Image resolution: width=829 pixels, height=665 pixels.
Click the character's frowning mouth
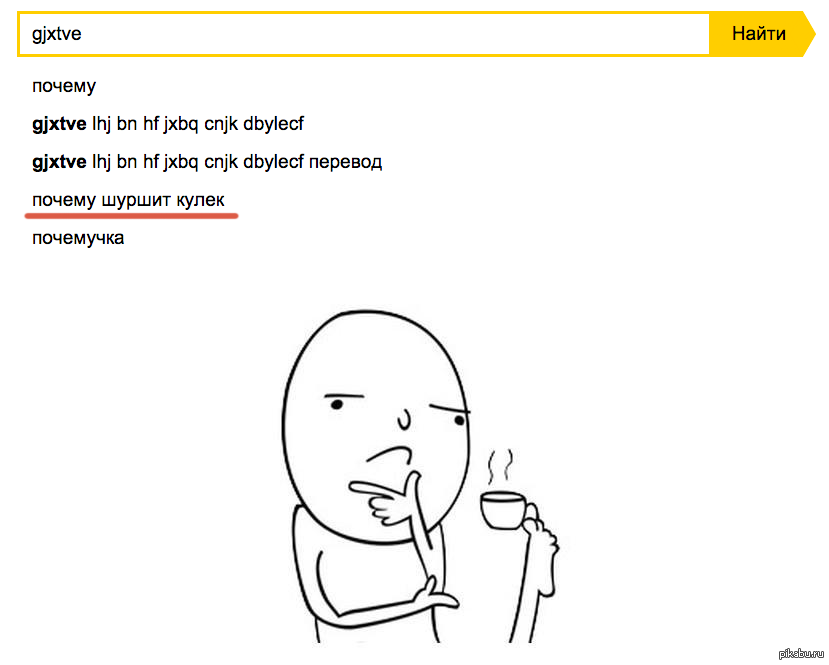click(x=390, y=456)
